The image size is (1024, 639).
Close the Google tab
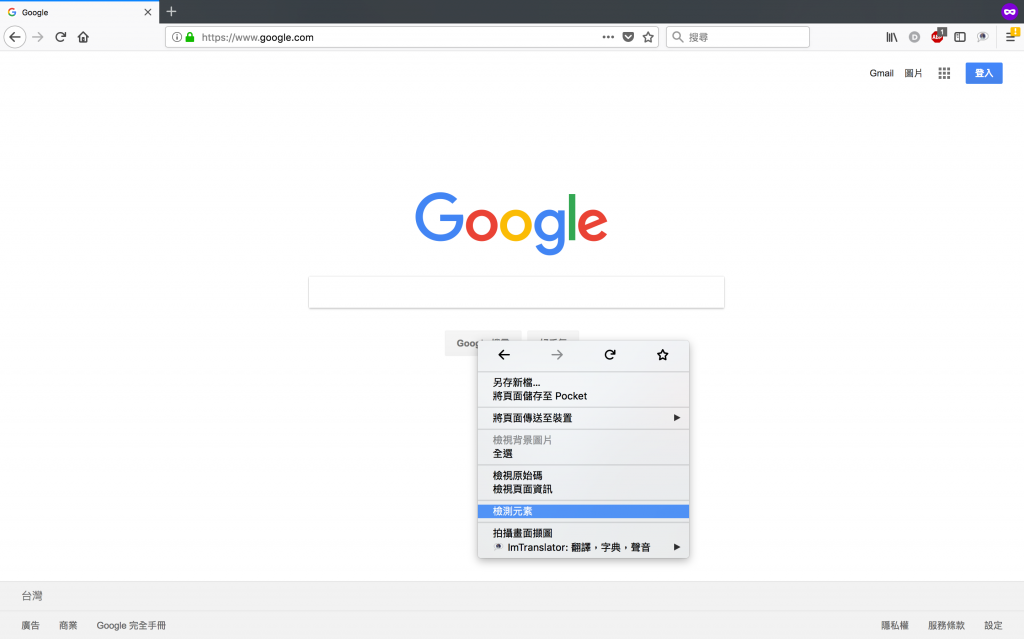coord(148,12)
